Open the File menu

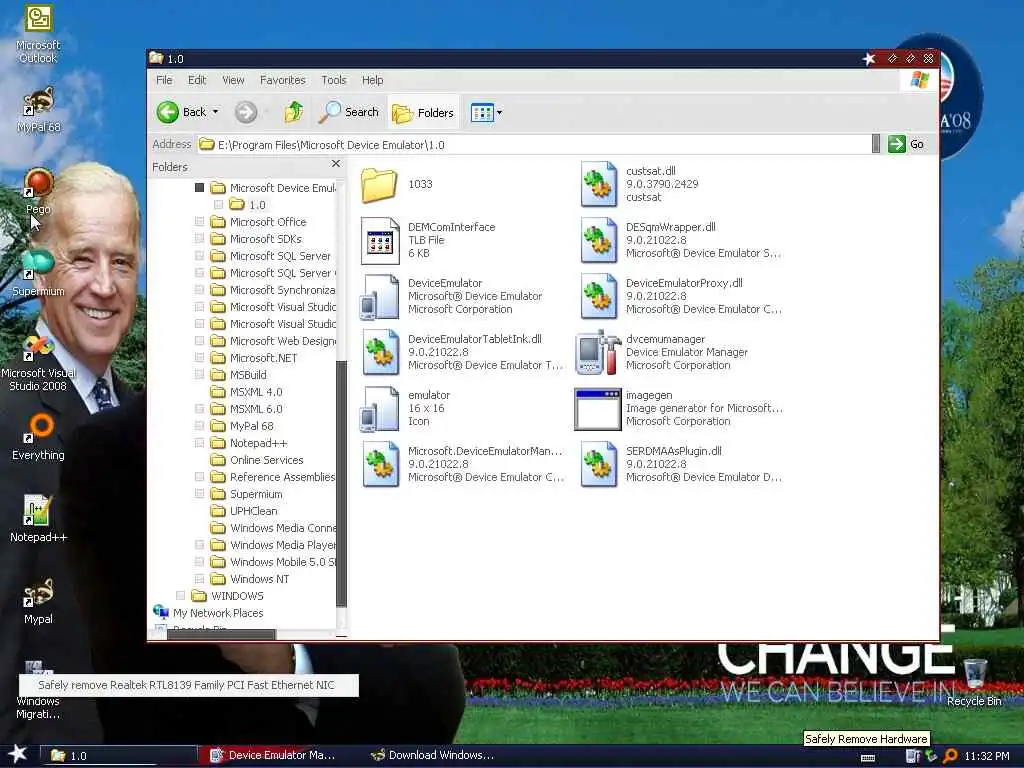pos(164,80)
